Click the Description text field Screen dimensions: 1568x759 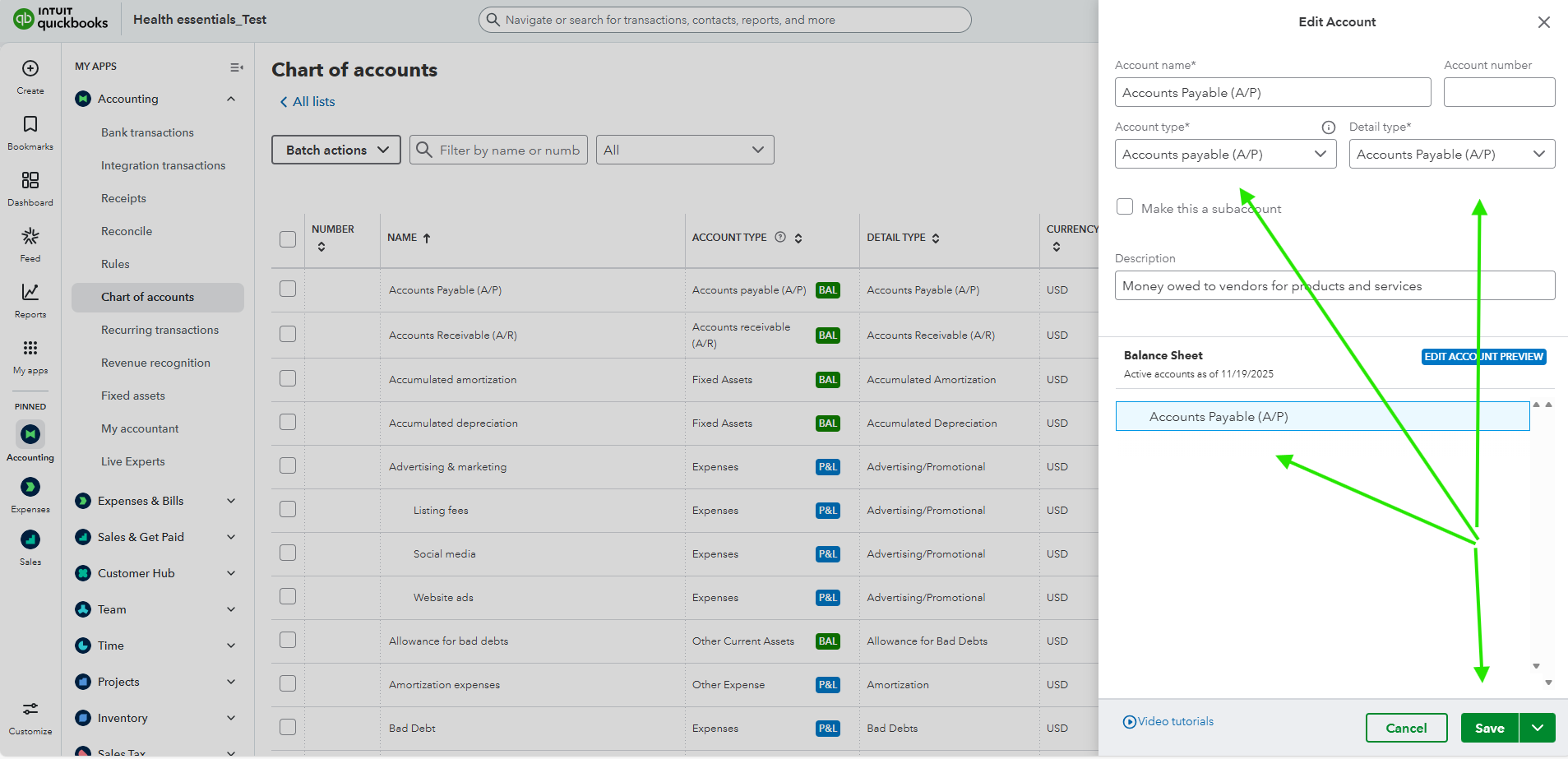(x=1334, y=286)
